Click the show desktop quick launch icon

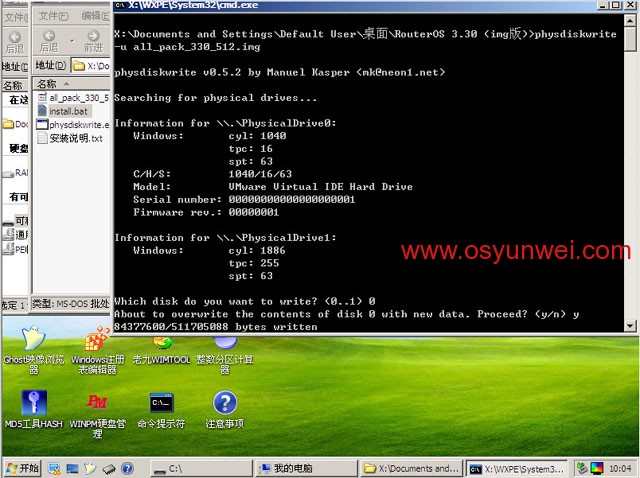point(72,469)
